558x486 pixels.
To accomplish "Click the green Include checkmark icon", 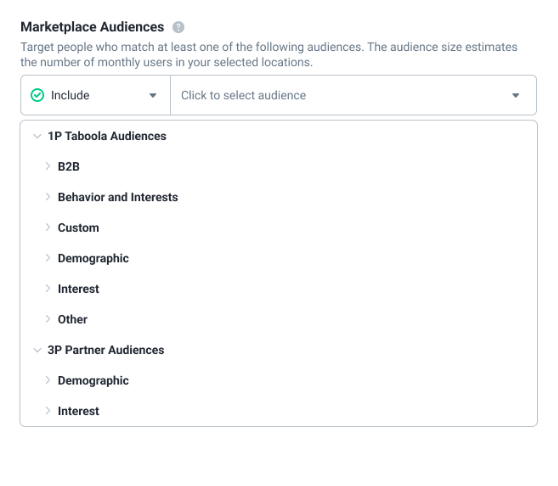I will (37, 95).
